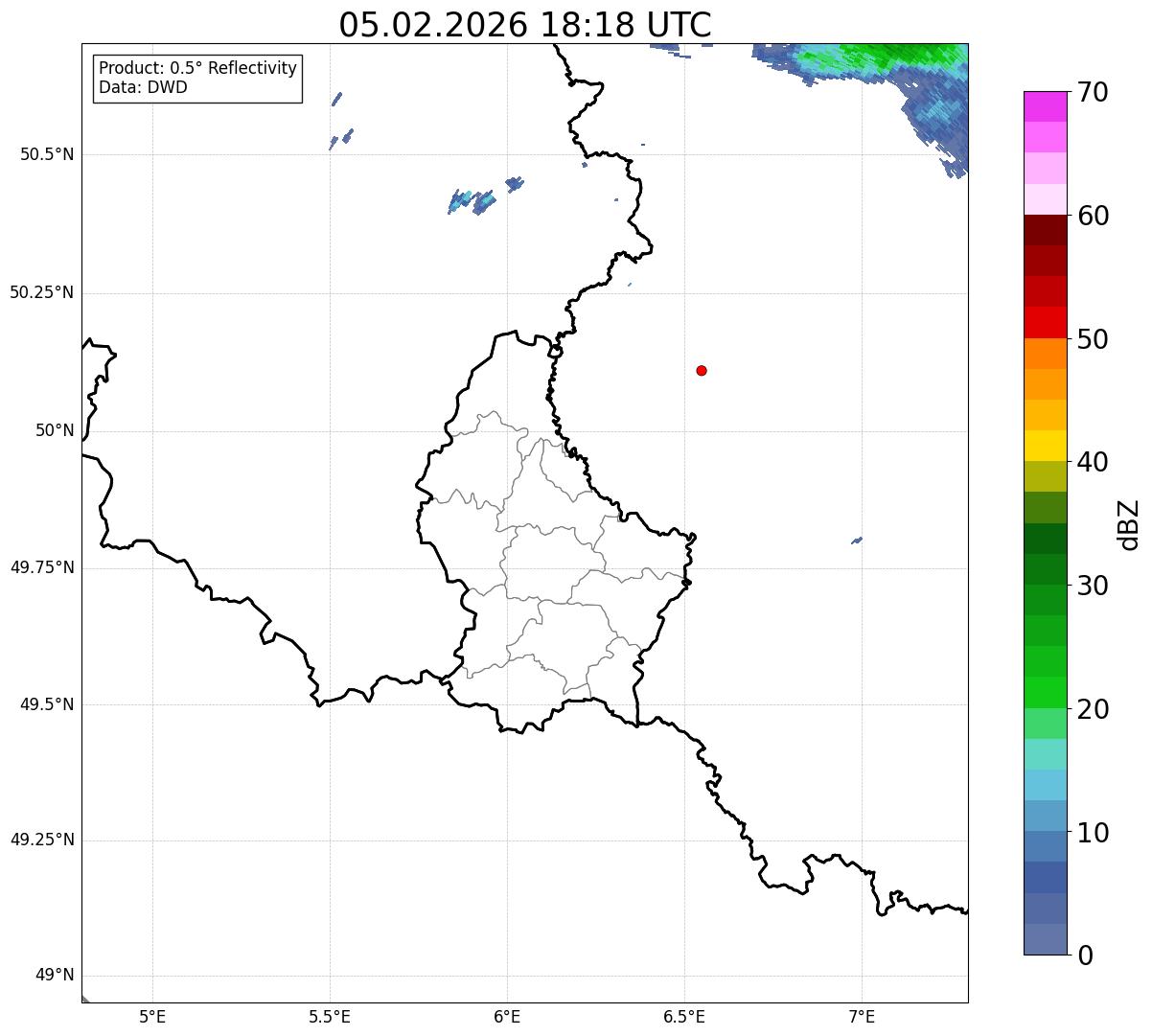
Task: Click the 30 label on the colorbar
Action: pyautogui.click(x=1093, y=585)
